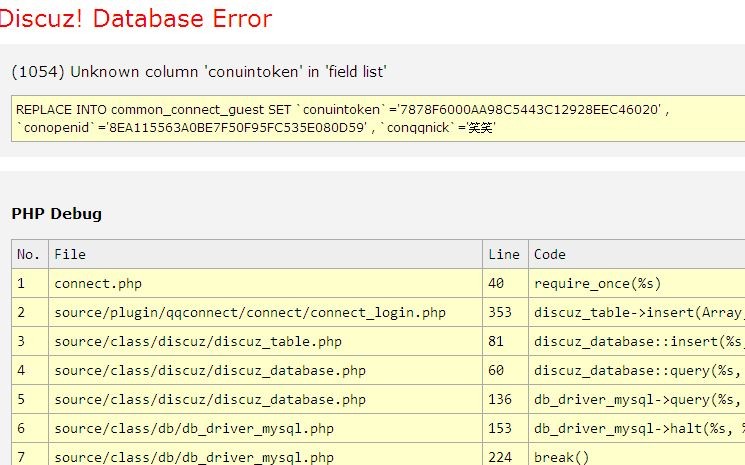The width and height of the screenshot is (745, 465).
Task: Click the 'break()' code cell
Action: pos(637,455)
